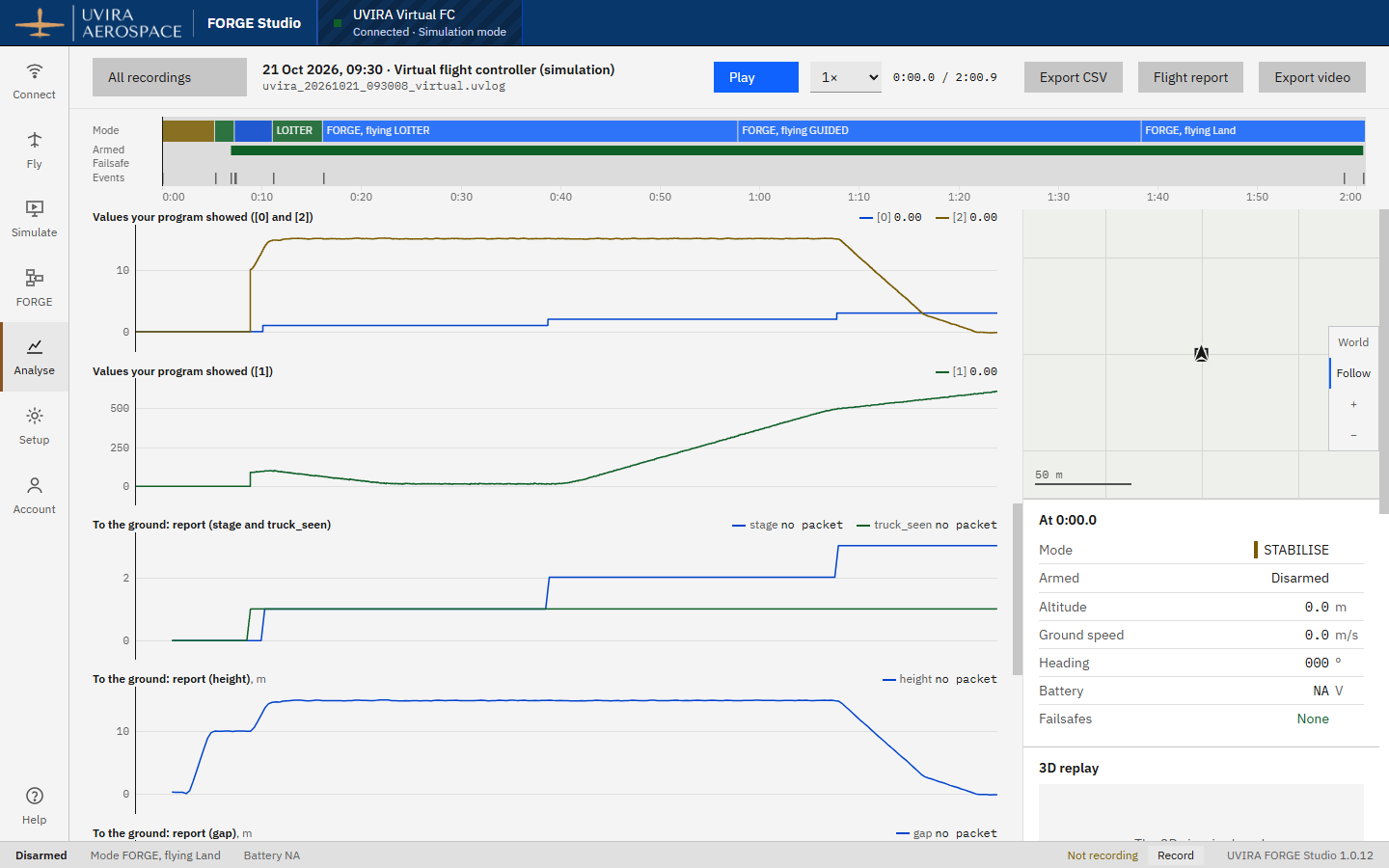This screenshot has width=1389, height=868.
Task: Toggle the [0] series legend
Action: pos(890,217)
